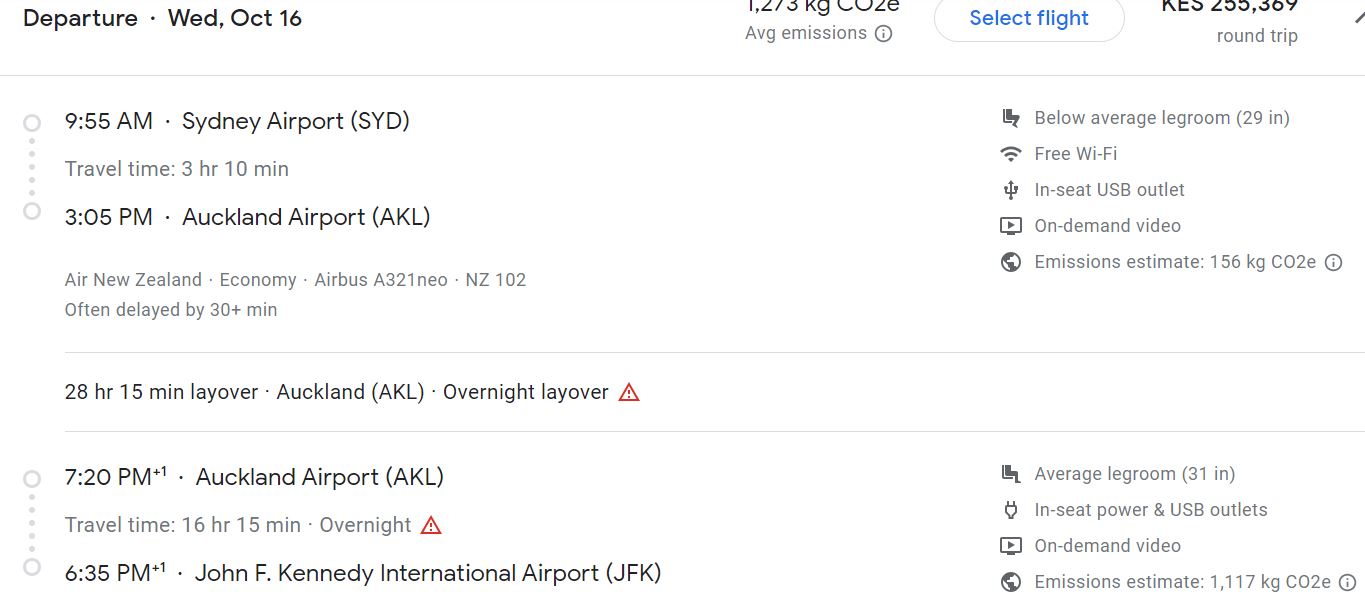The image size is (1365, 613).
Task: Open info for 1,117 kg CO2e emissions estimate
Action: (x=1347, y=581)
